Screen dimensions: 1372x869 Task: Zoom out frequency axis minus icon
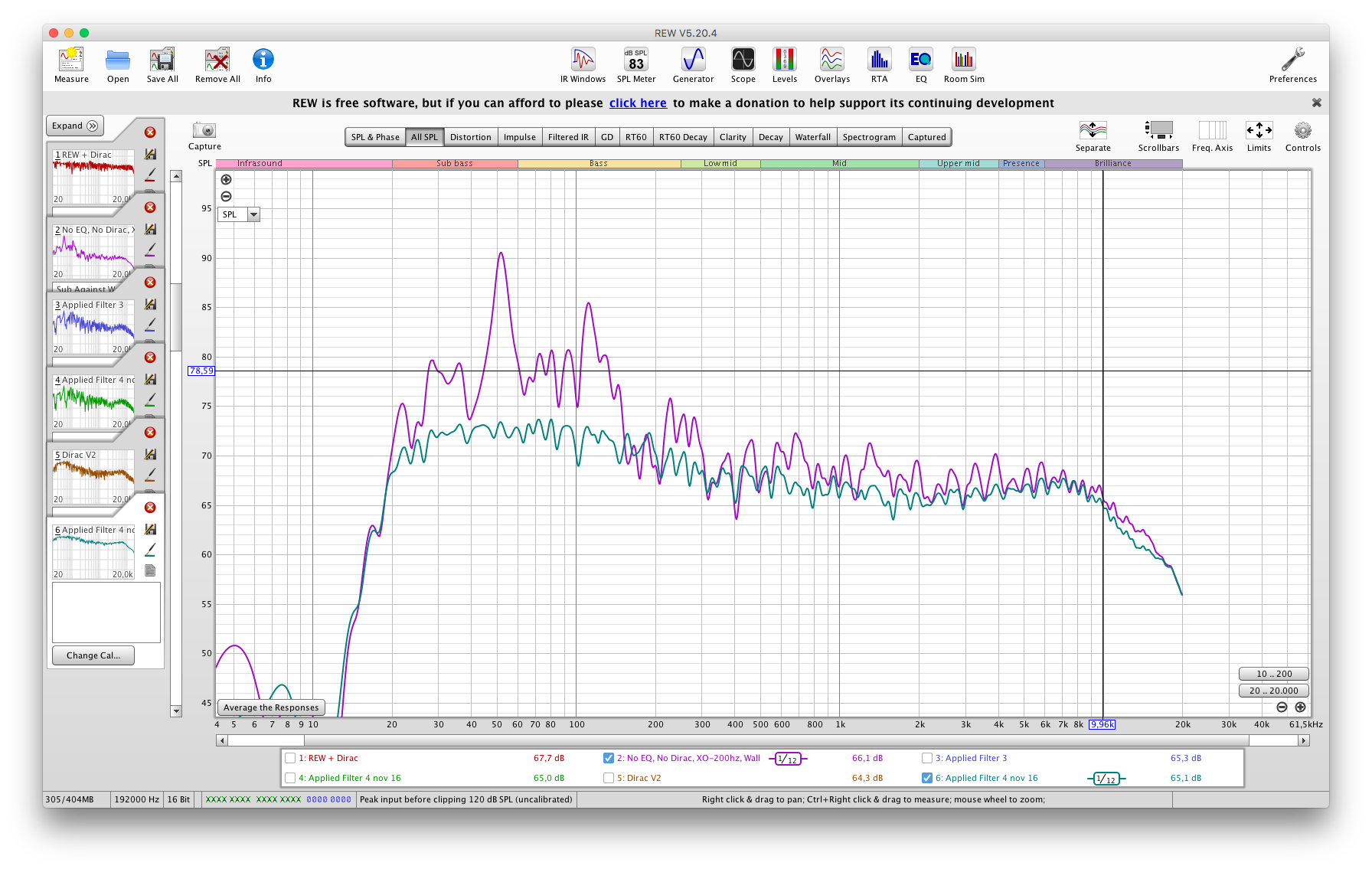pyautogui.click(x=1282, y=707)
